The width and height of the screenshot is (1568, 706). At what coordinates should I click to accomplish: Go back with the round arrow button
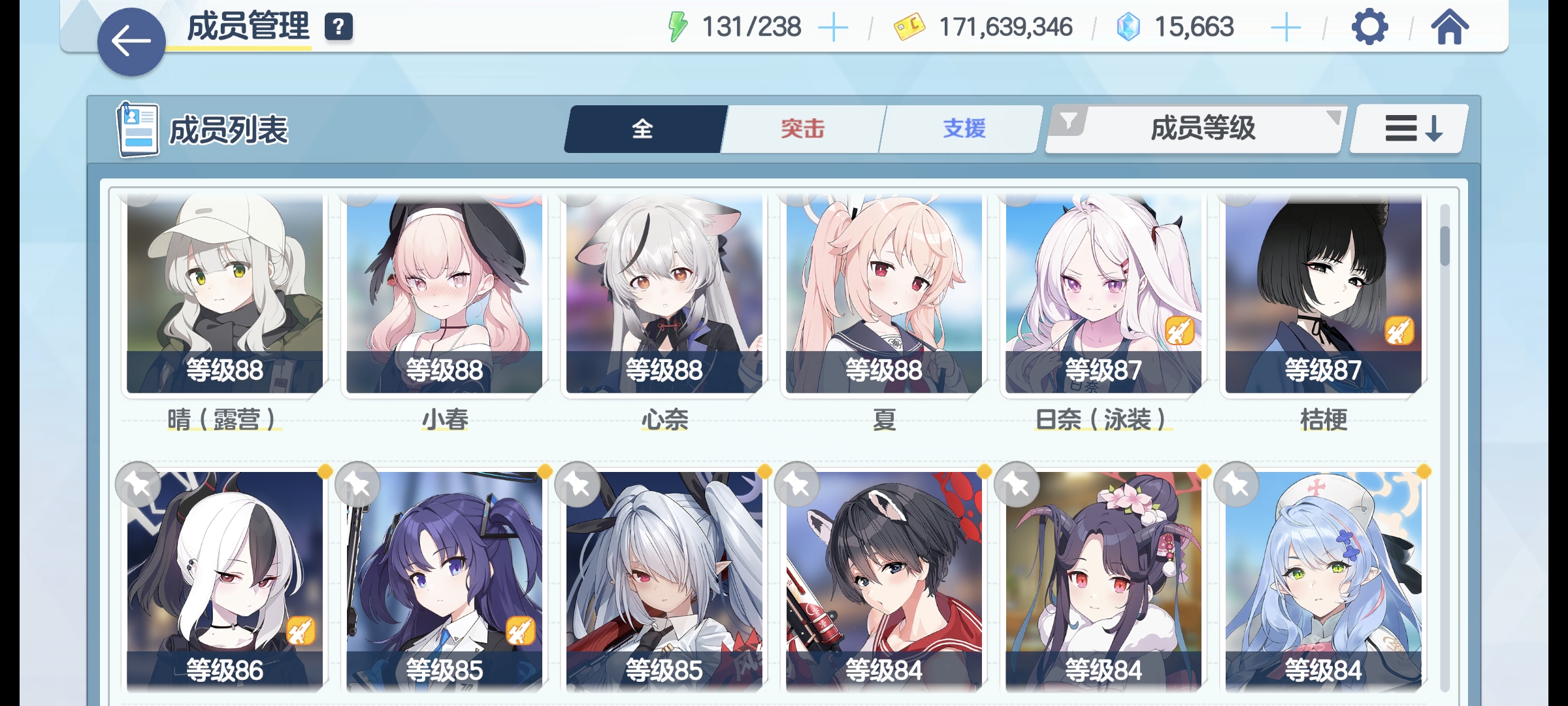[131, 42]
